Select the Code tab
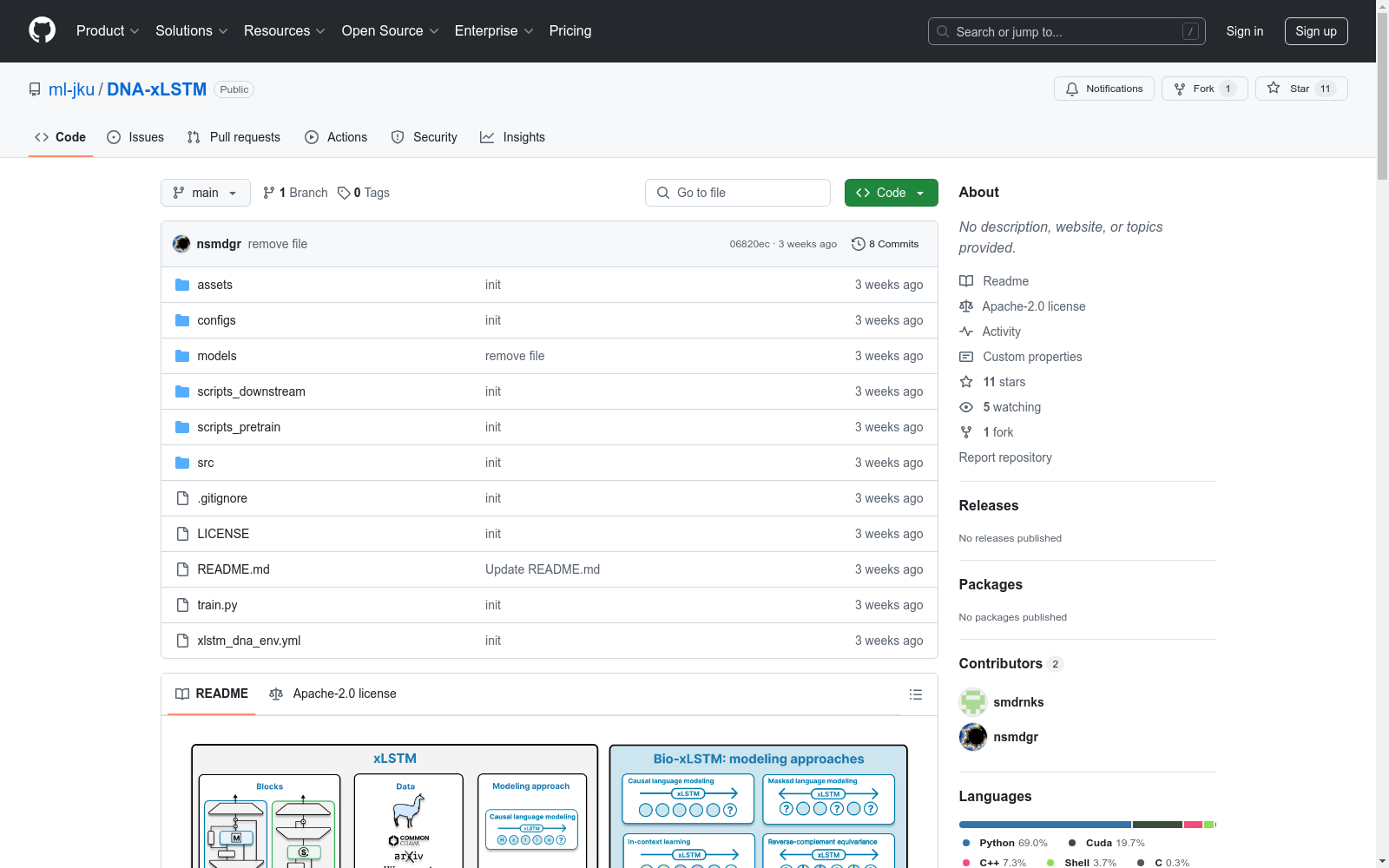1389x868 pixels. (61, 137)
